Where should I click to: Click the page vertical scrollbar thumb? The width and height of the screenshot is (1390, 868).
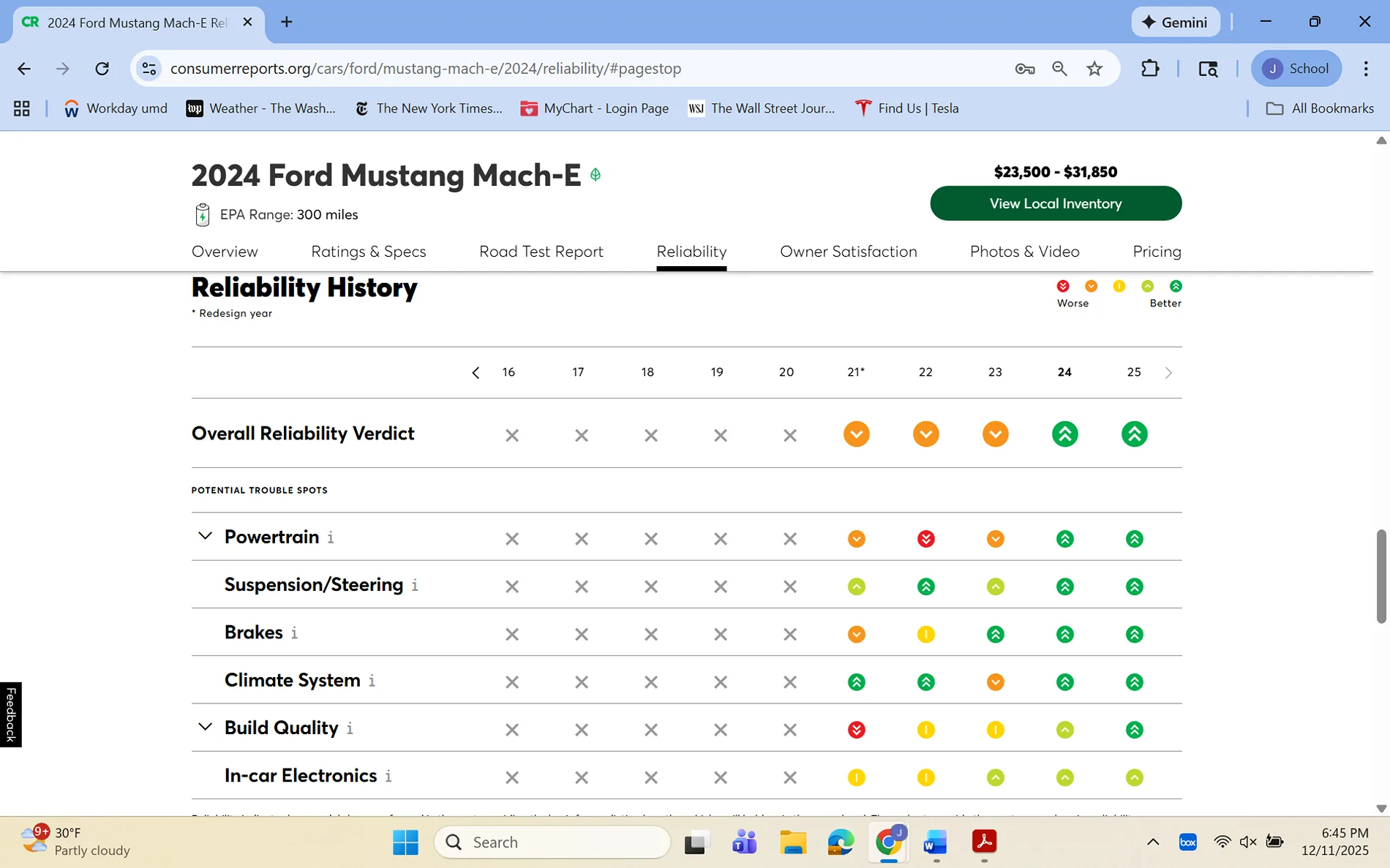click(x=1381, y=576)
